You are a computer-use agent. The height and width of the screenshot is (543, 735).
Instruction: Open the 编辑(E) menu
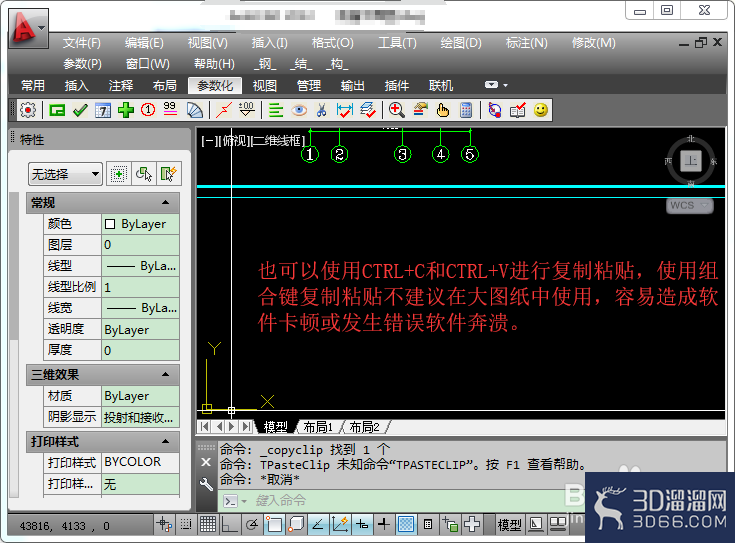coord(144,43)
